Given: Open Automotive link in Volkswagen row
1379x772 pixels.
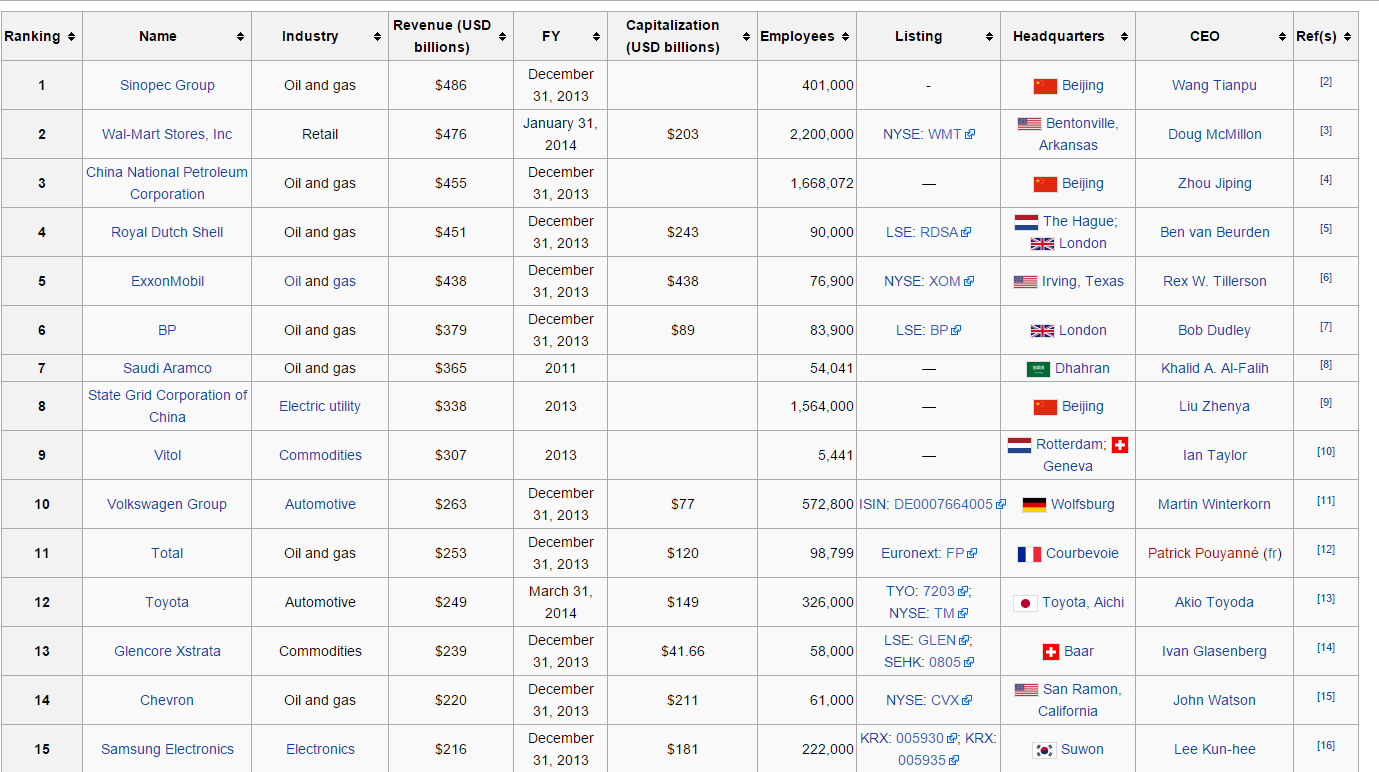Looking at the screenshot, I should pos(320,504).
